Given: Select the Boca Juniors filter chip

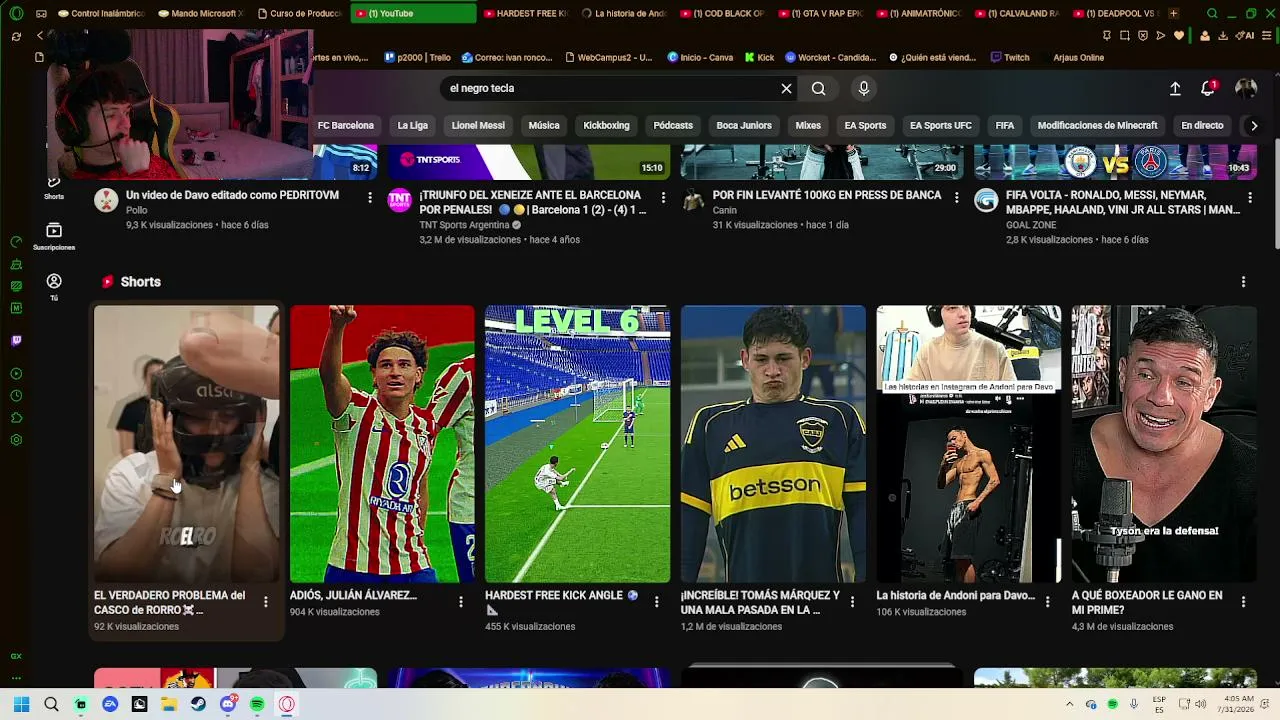Looking at the screenshot, I should 743,125.
